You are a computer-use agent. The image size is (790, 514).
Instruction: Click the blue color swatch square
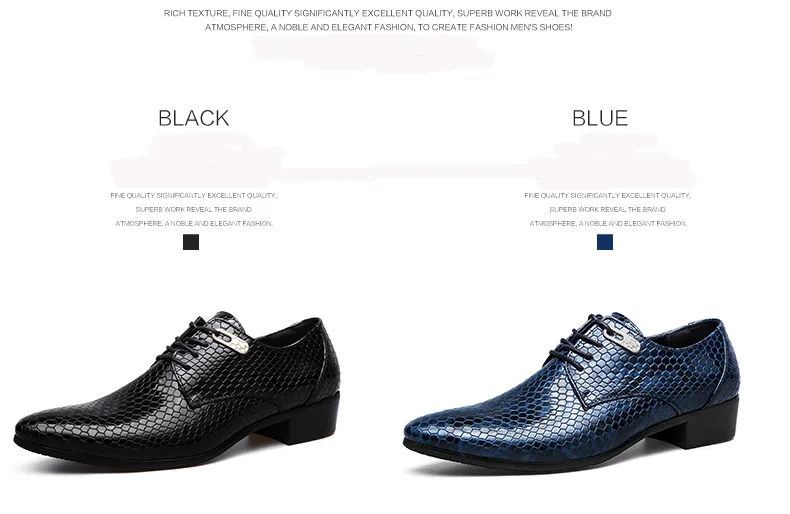click(605, 242)
